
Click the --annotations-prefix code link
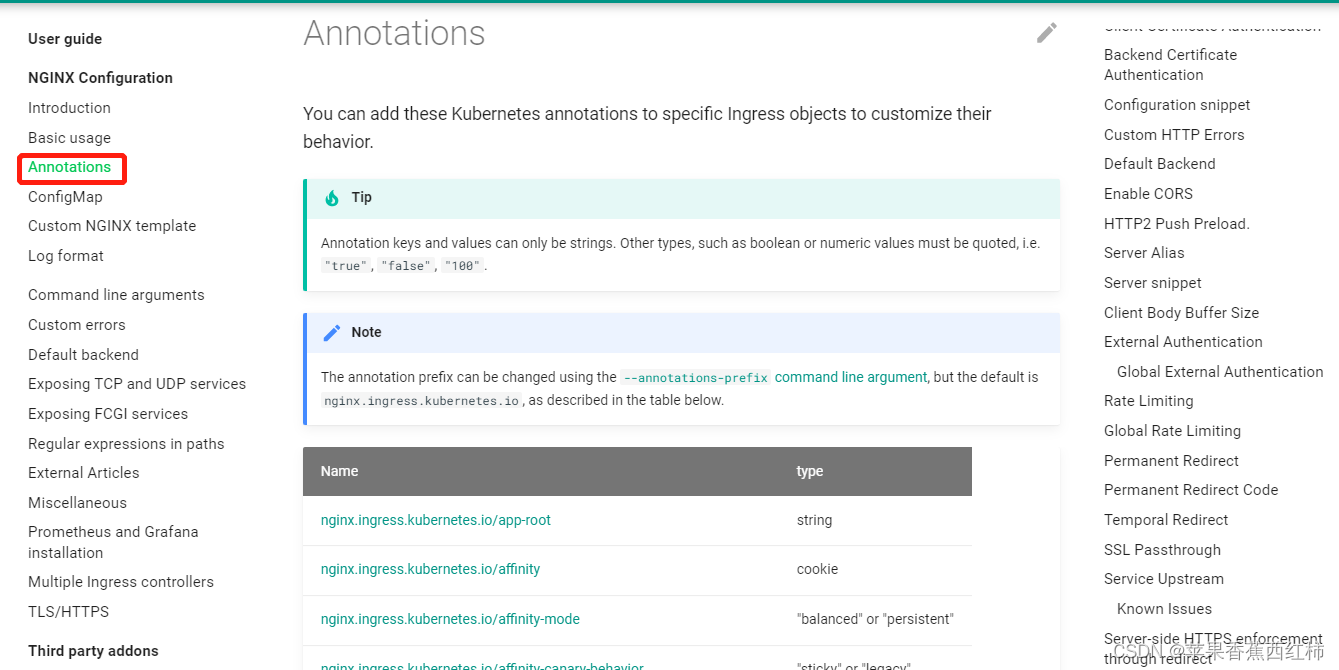tap(695, 378)
